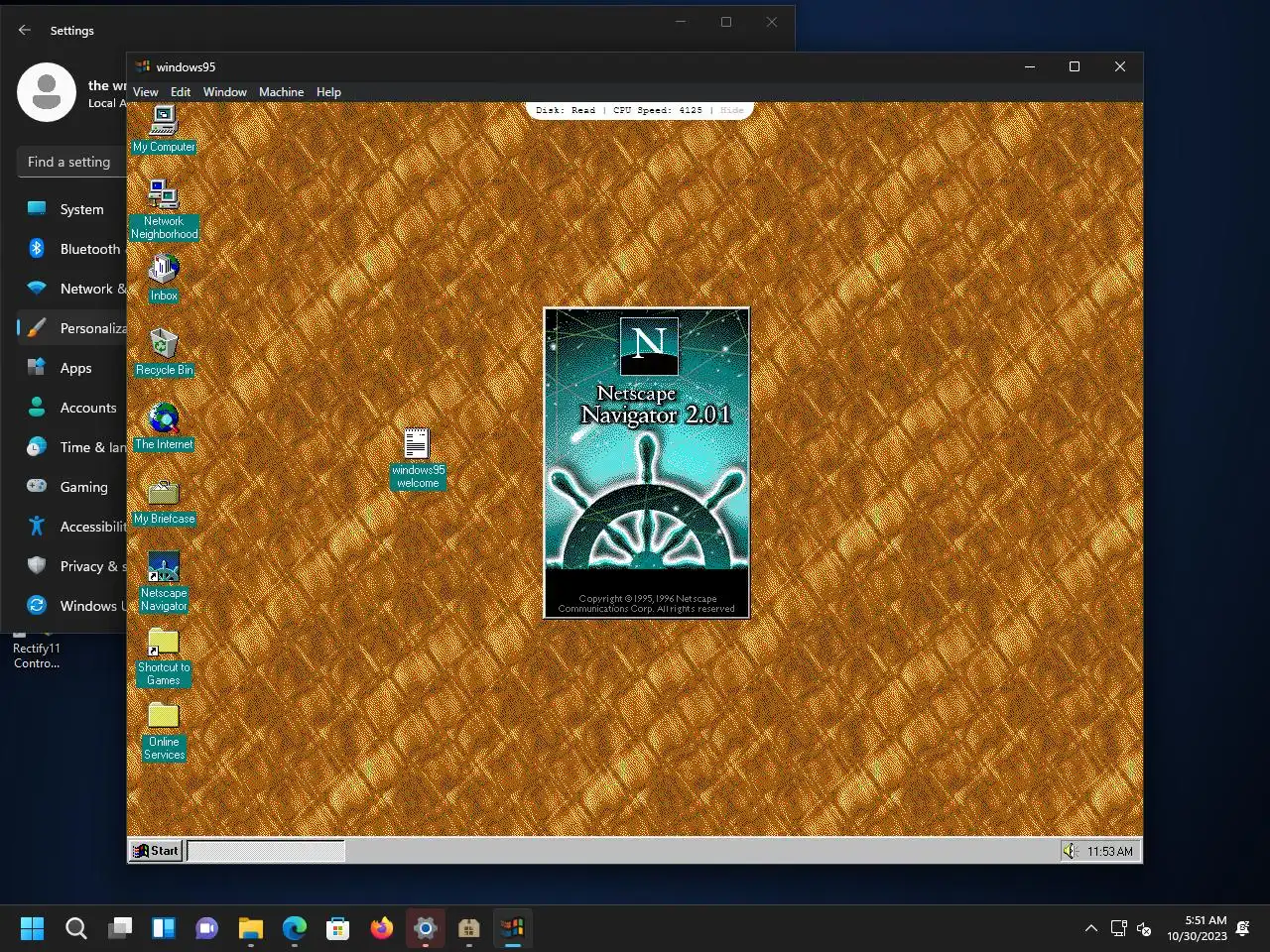Select the My Computer desktop icon
This screenshot has width=1270, height=952.
click(164, 129)
